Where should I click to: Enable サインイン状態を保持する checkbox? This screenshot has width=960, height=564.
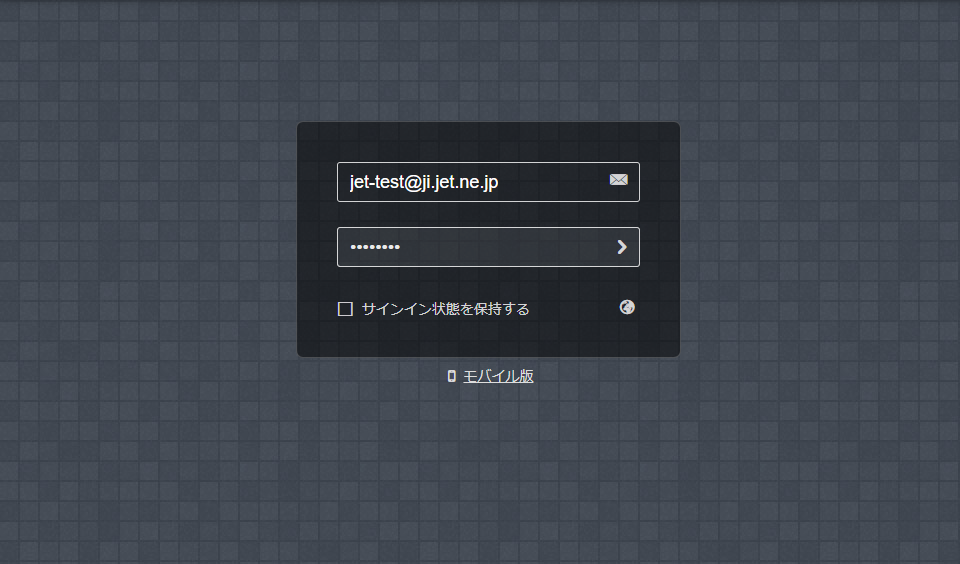345,309
